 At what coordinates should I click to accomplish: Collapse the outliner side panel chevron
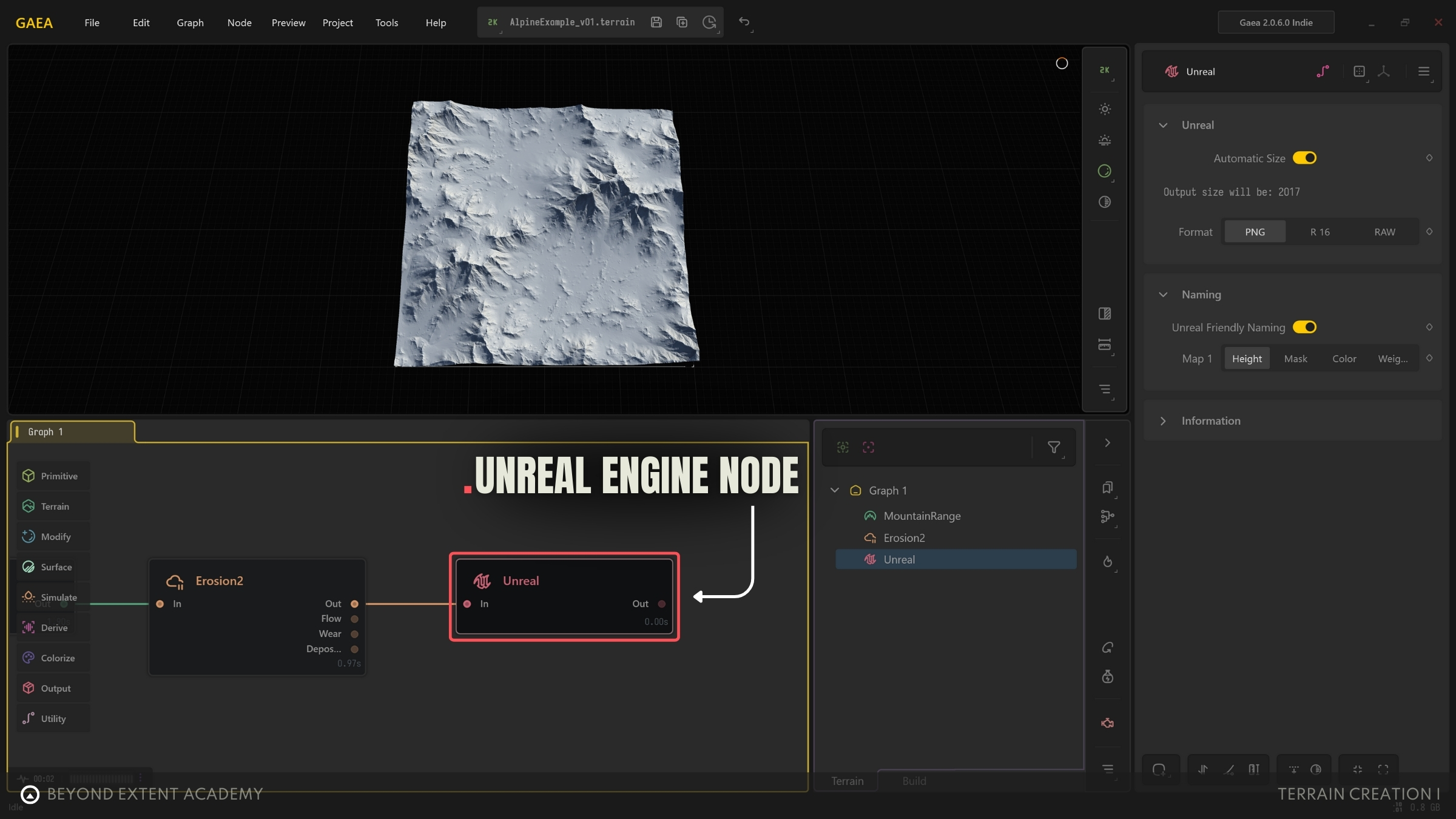click(x=1107, y=443)
